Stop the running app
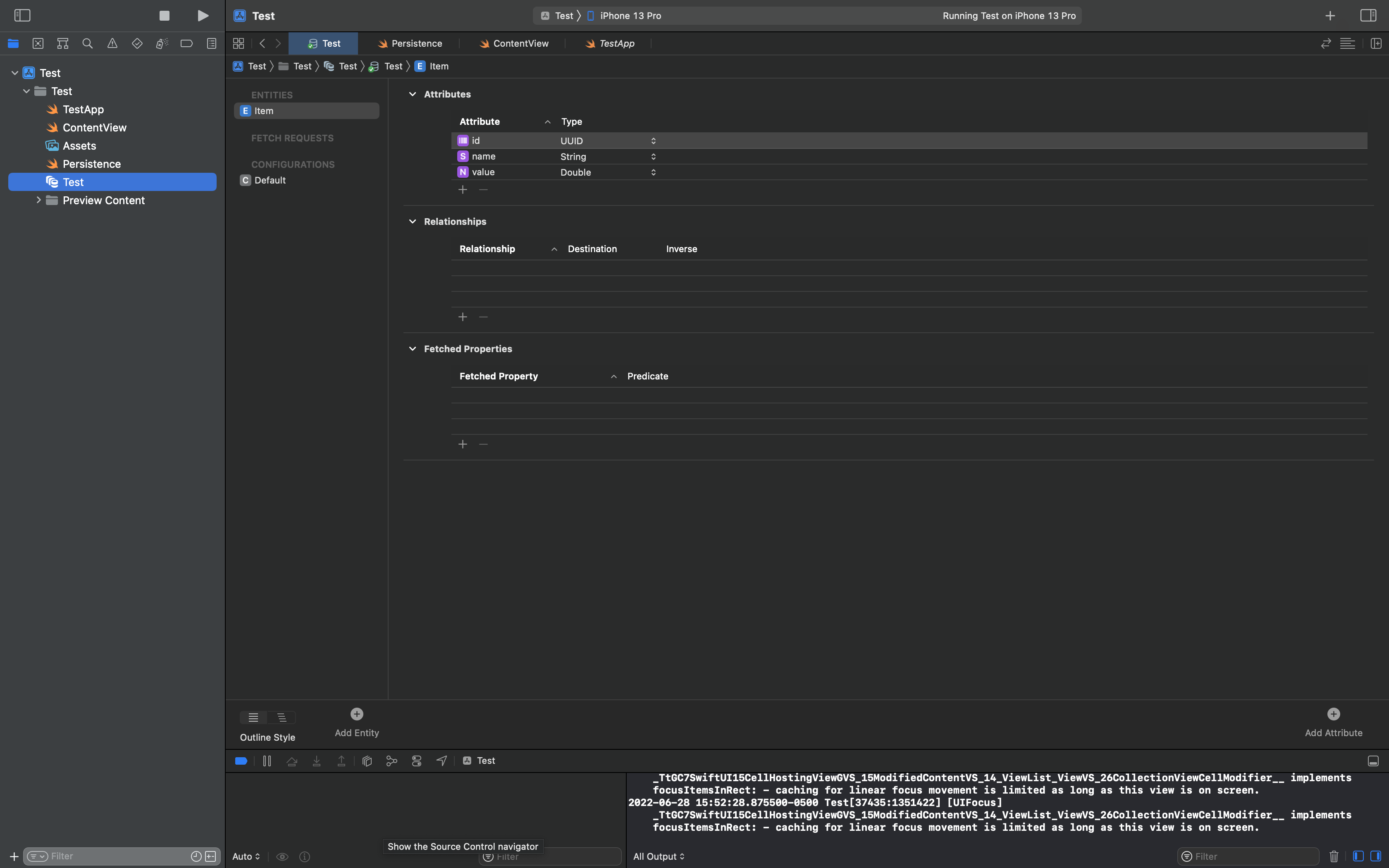 [164, 16]
